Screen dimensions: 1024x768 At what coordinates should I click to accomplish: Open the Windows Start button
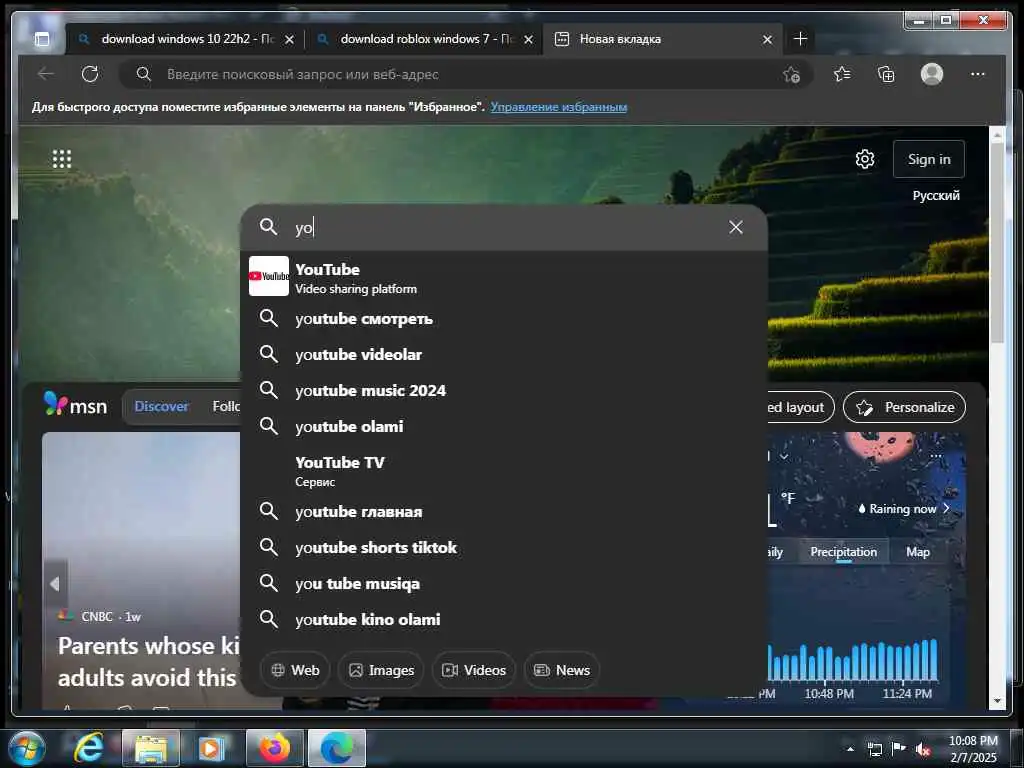(x=26, y=748)
